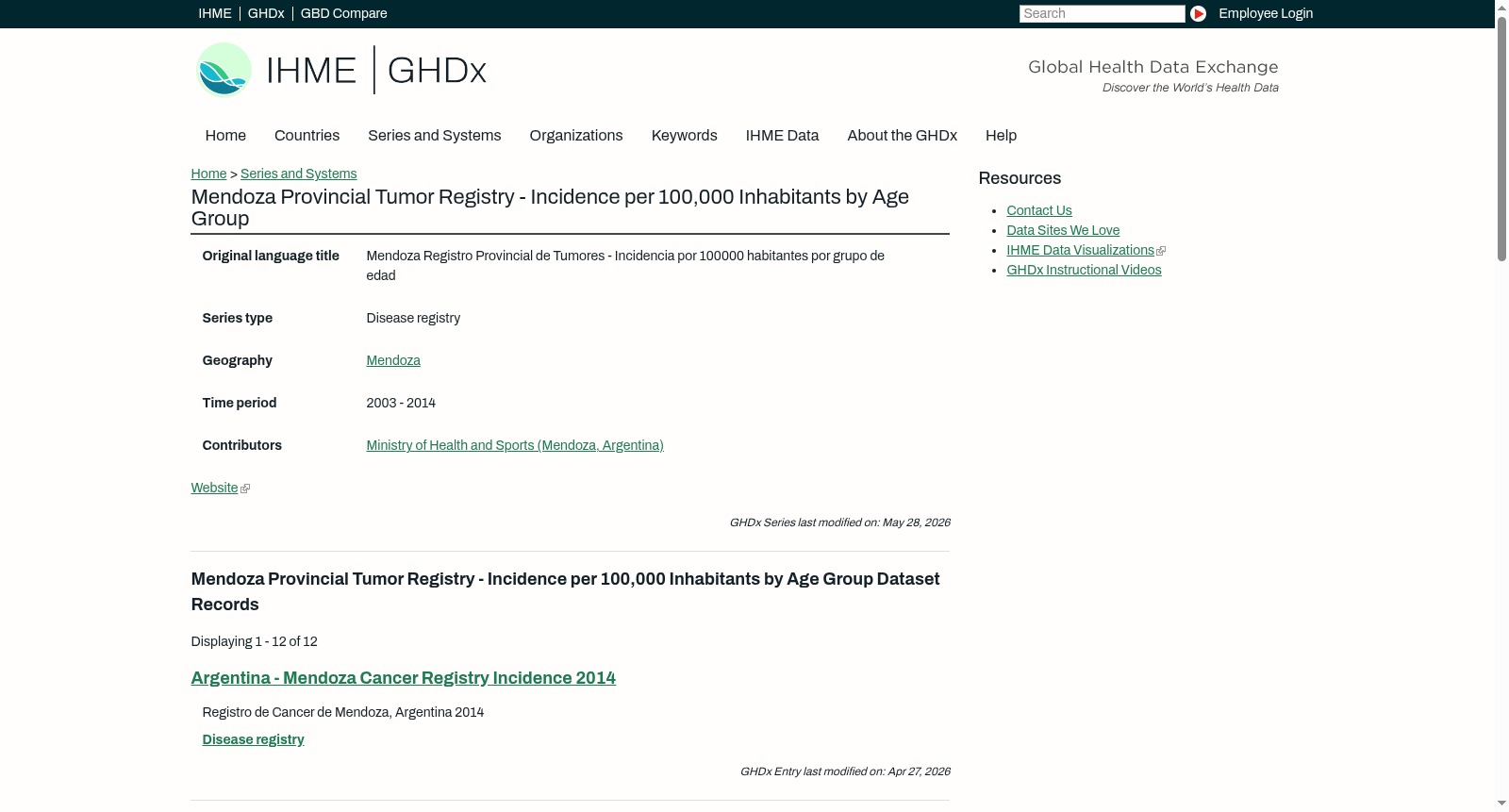This screenshot has height=812, width=1509.
Task: Open GBD Compare in top bar
Action: (343, 13)
